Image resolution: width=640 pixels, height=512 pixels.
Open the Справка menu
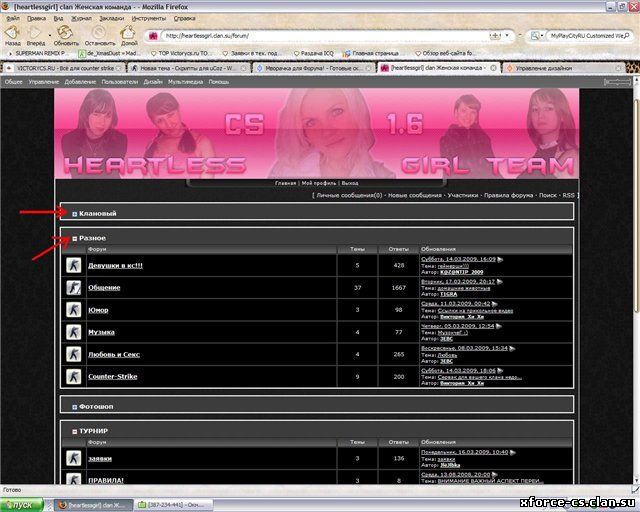coord(184,18)
